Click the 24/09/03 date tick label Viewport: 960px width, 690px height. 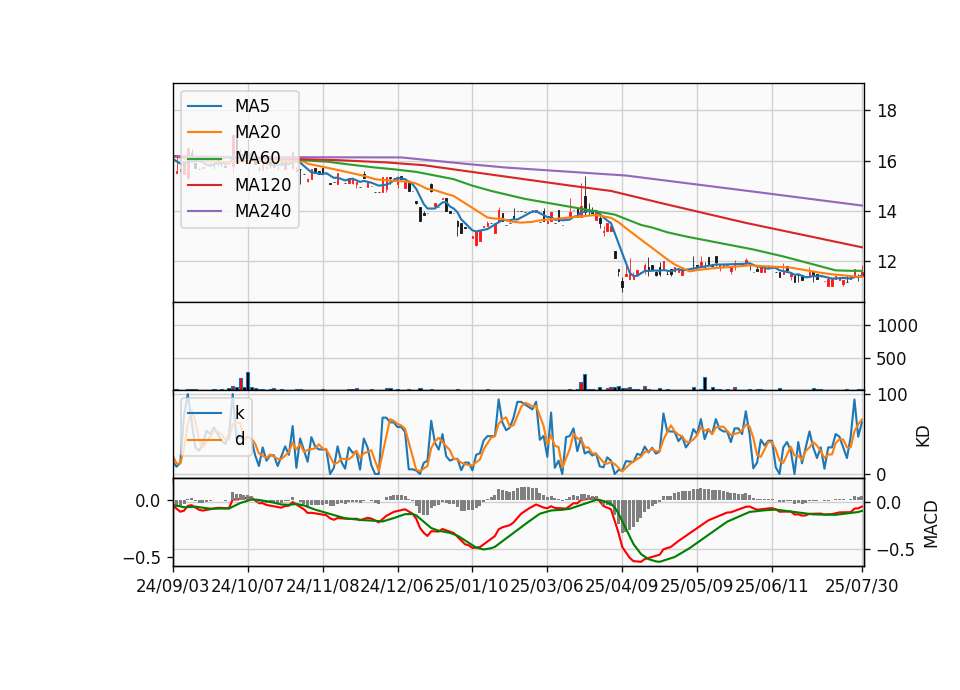173,586
